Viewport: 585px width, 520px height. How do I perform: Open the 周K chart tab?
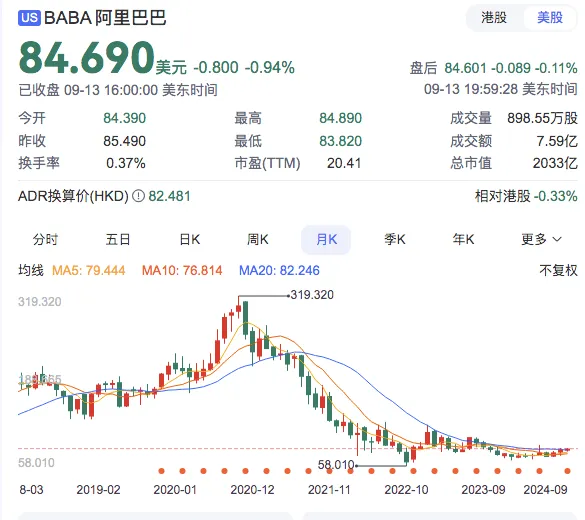pos(257,239)
